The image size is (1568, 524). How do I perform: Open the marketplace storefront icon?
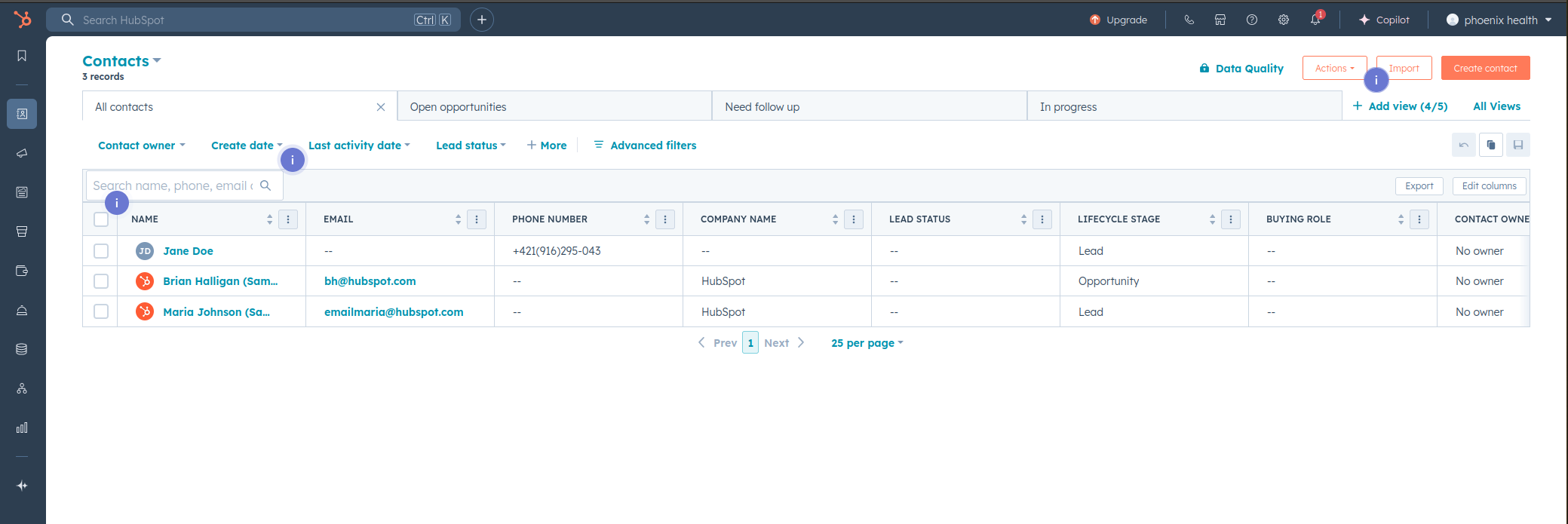click(1220, 20)
